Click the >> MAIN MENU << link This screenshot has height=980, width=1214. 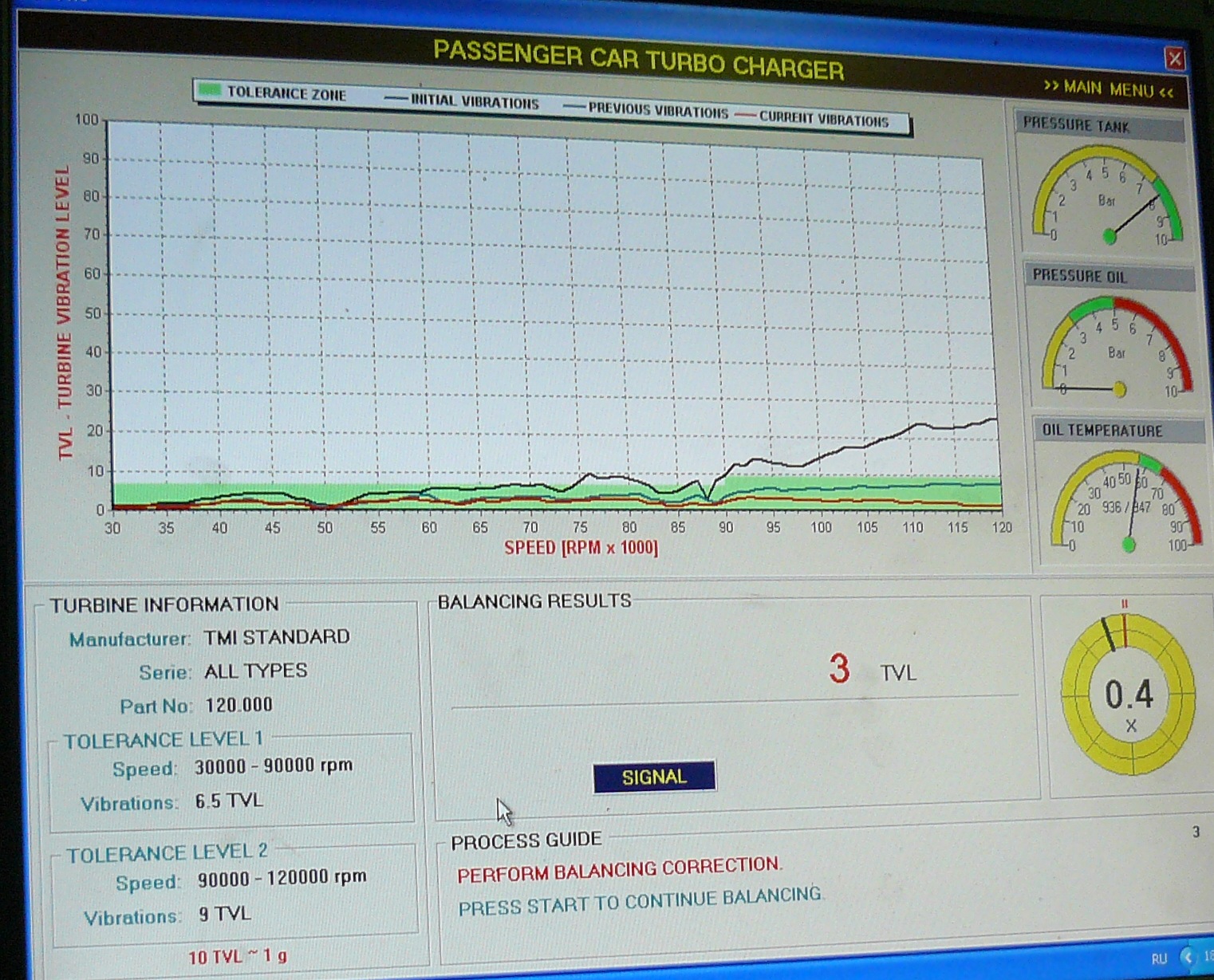click(x=1109, y=89)
